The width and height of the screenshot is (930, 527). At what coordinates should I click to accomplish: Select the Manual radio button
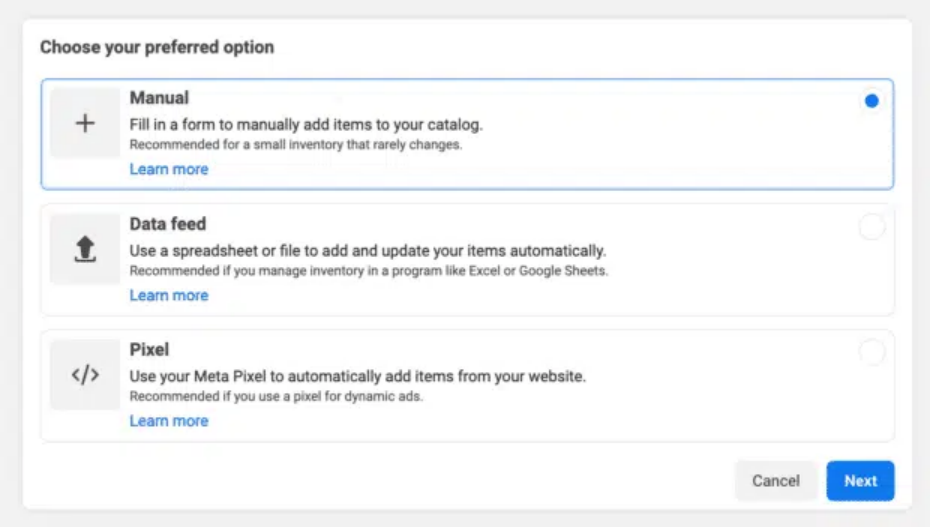coord(871,101)
